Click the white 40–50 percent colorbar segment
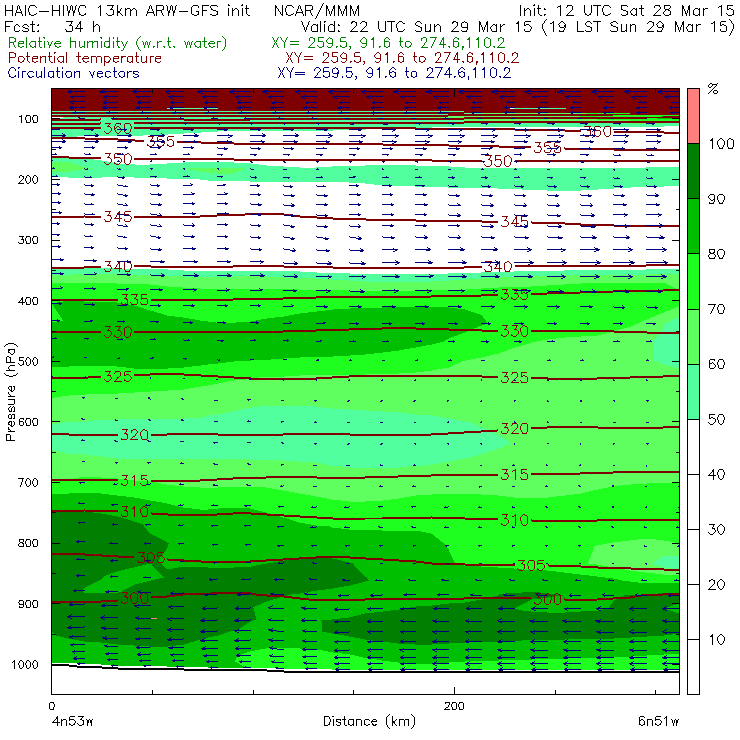This screenshot has height=740, width=740. [x=693, y=447]
